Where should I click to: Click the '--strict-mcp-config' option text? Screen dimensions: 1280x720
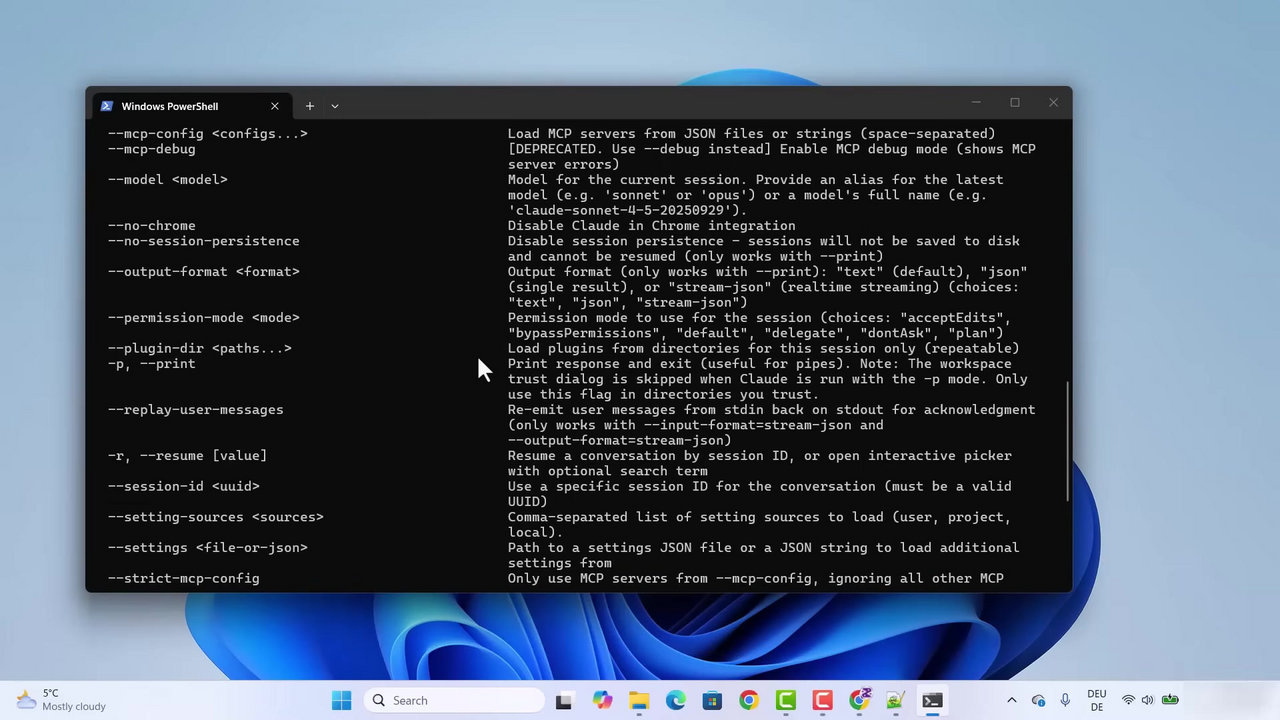click(184, 578)
